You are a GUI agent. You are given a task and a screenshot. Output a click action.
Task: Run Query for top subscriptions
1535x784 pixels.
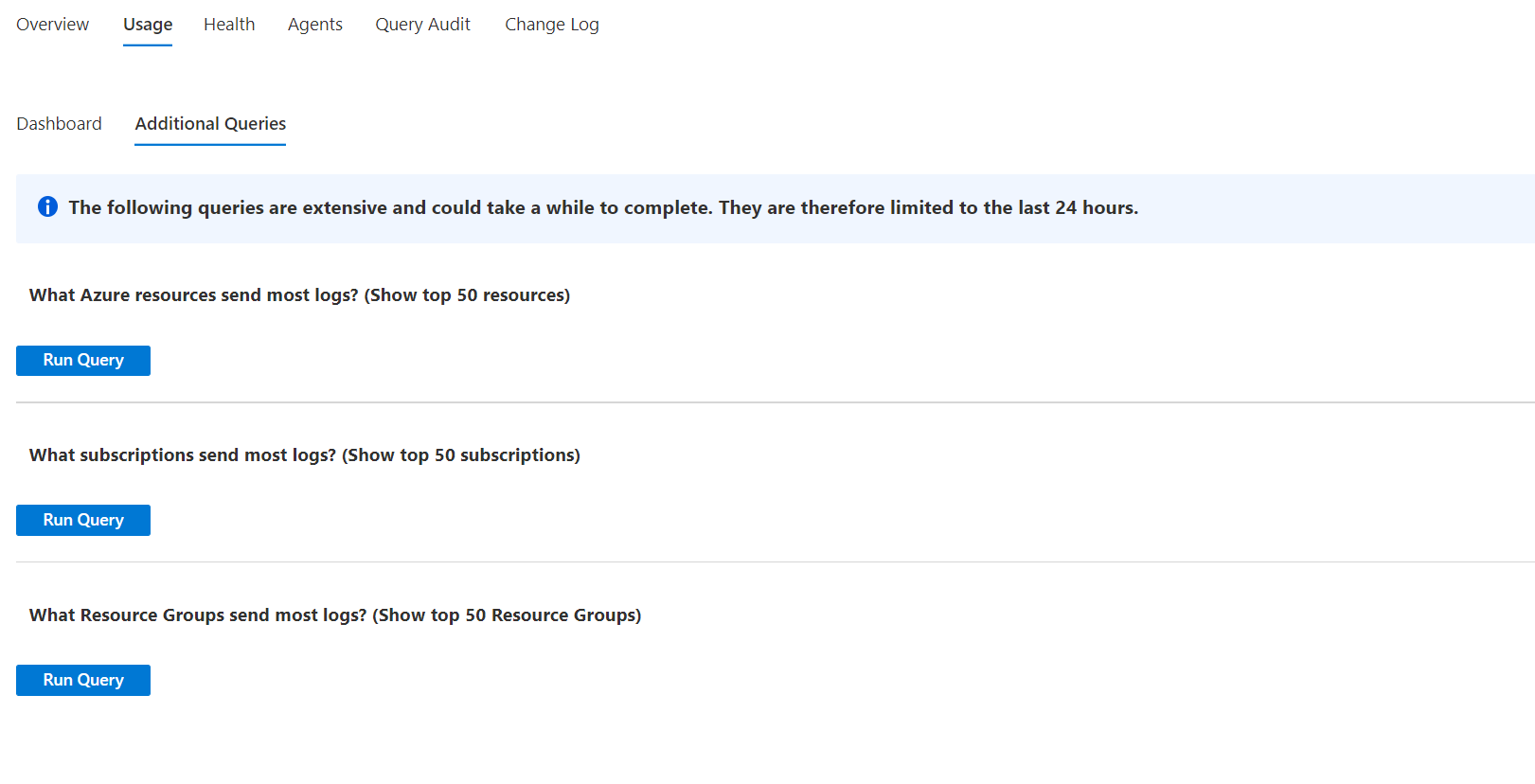(x=83, y=520)
